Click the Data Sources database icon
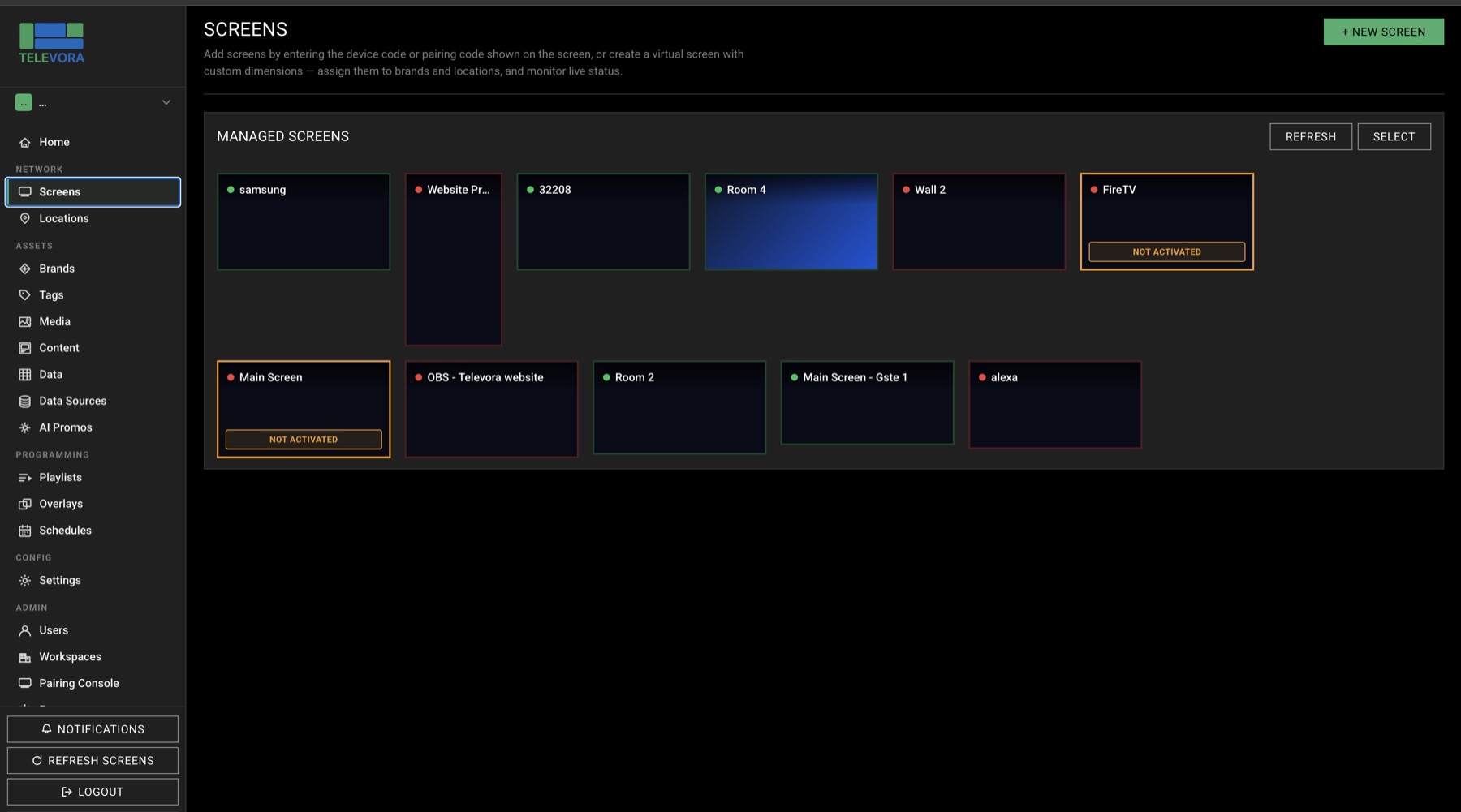This screenshot has height=812, width=1461. (25, 402)
